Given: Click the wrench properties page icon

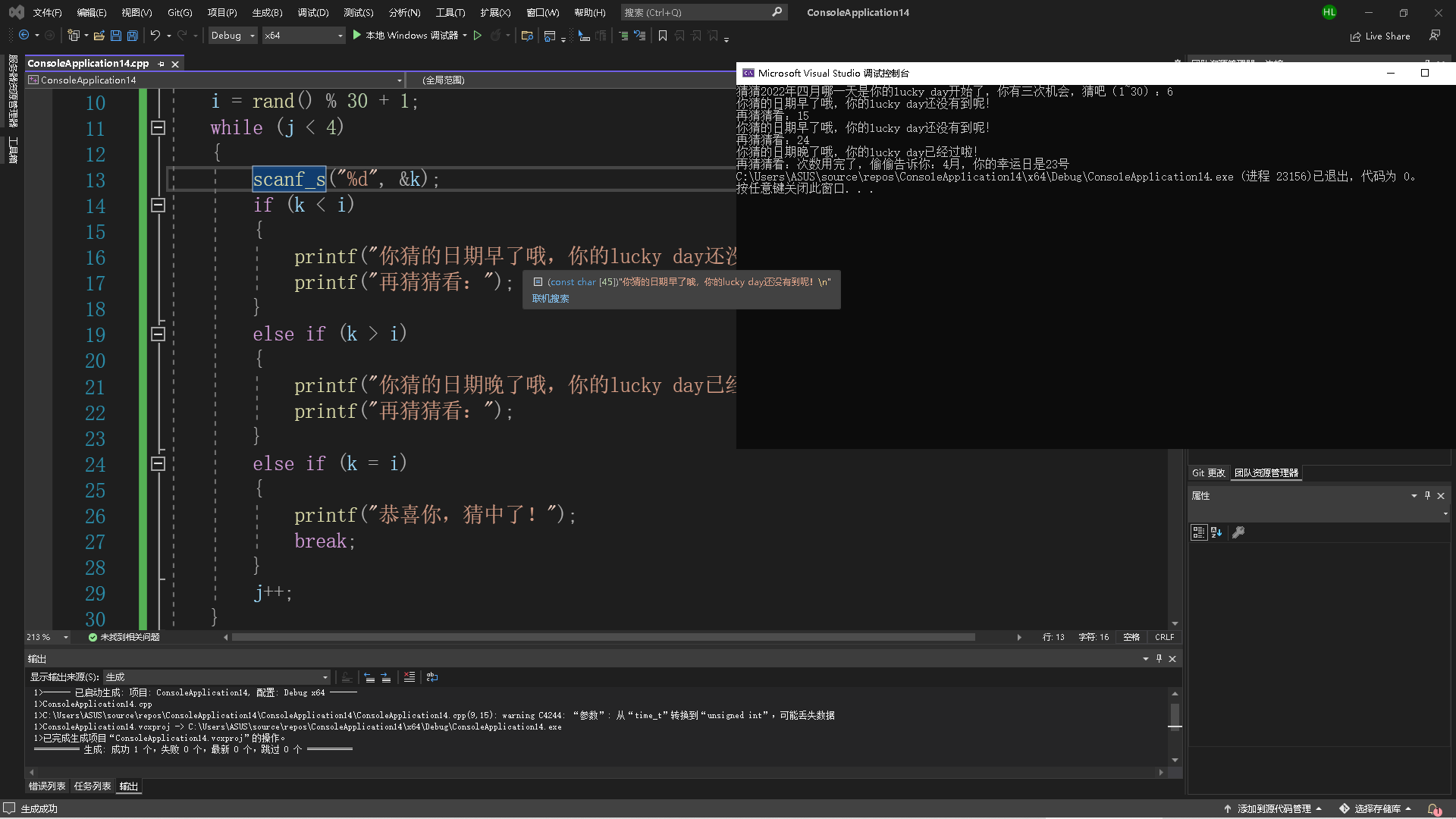Looking at the screenshot, I should [x=1238, y=532].
